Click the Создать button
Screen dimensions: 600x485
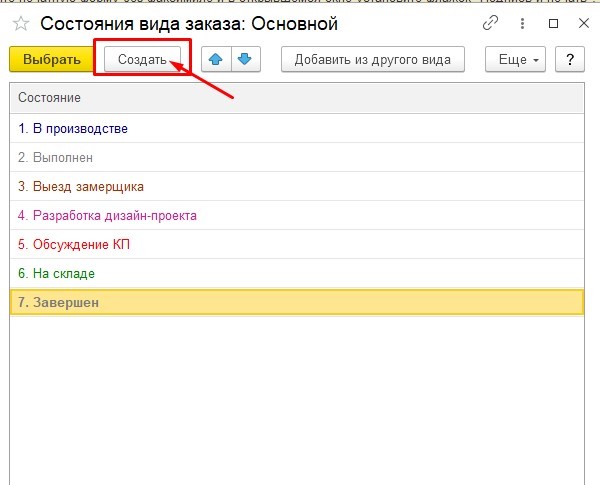(142, 60)
